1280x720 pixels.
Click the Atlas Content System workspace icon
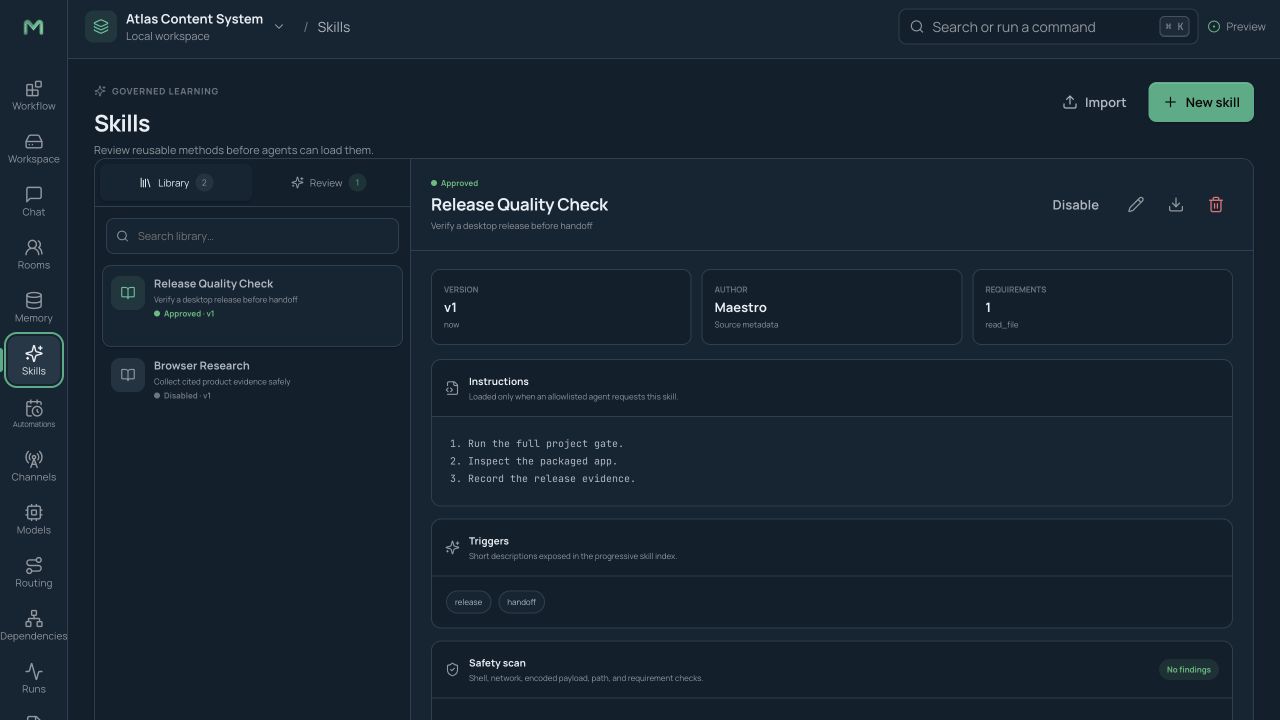[101, 27]
